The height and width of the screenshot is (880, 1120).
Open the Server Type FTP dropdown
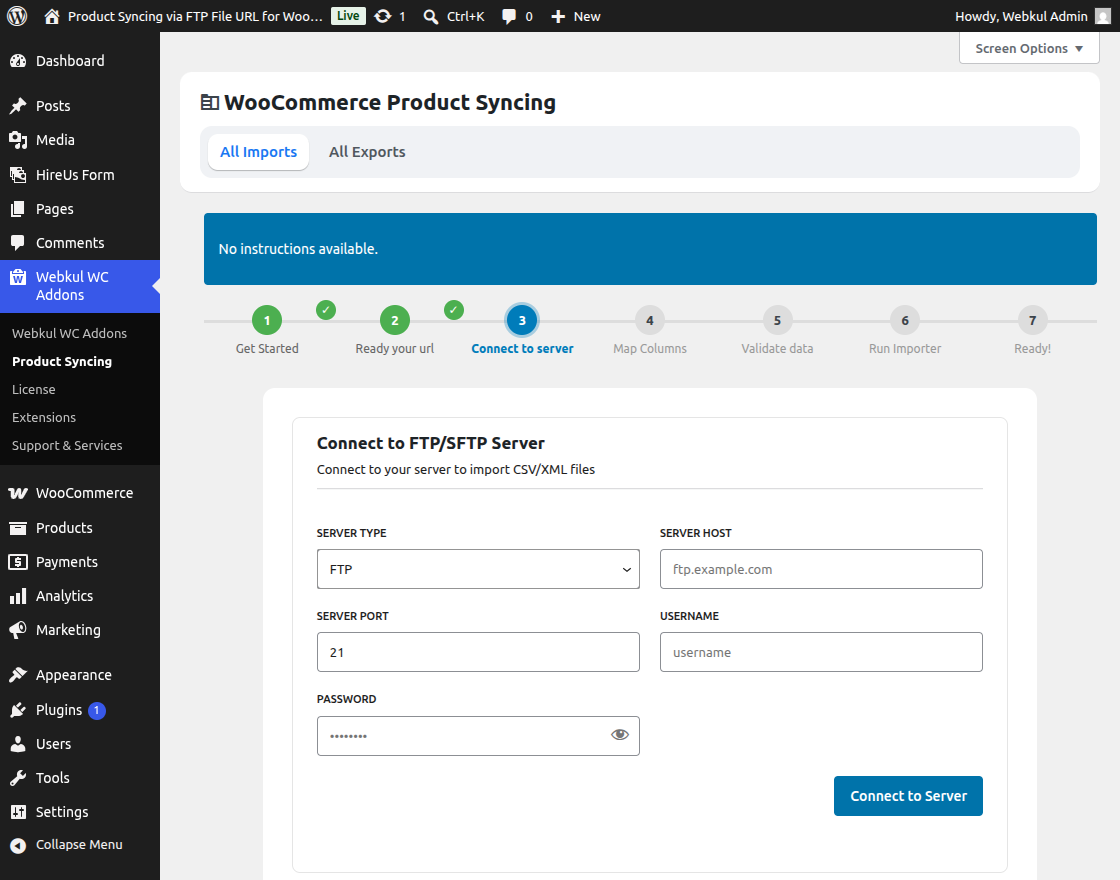tap(478, 569)
